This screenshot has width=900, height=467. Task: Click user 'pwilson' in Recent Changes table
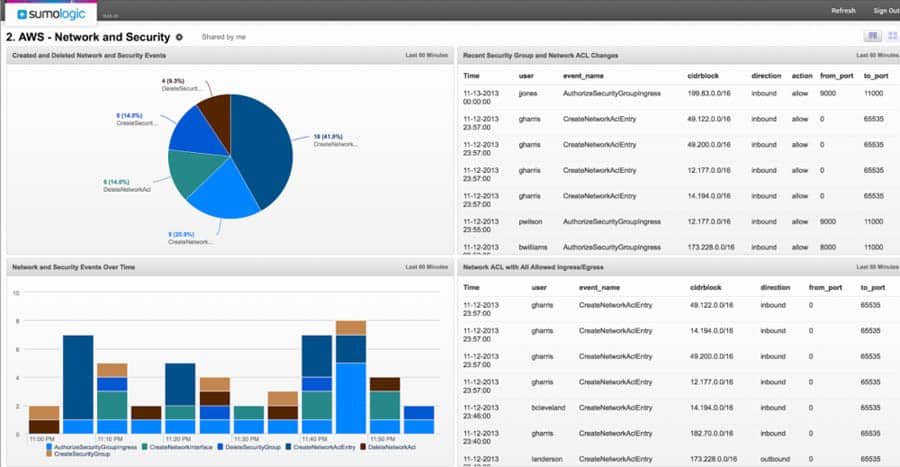(530, 221)
